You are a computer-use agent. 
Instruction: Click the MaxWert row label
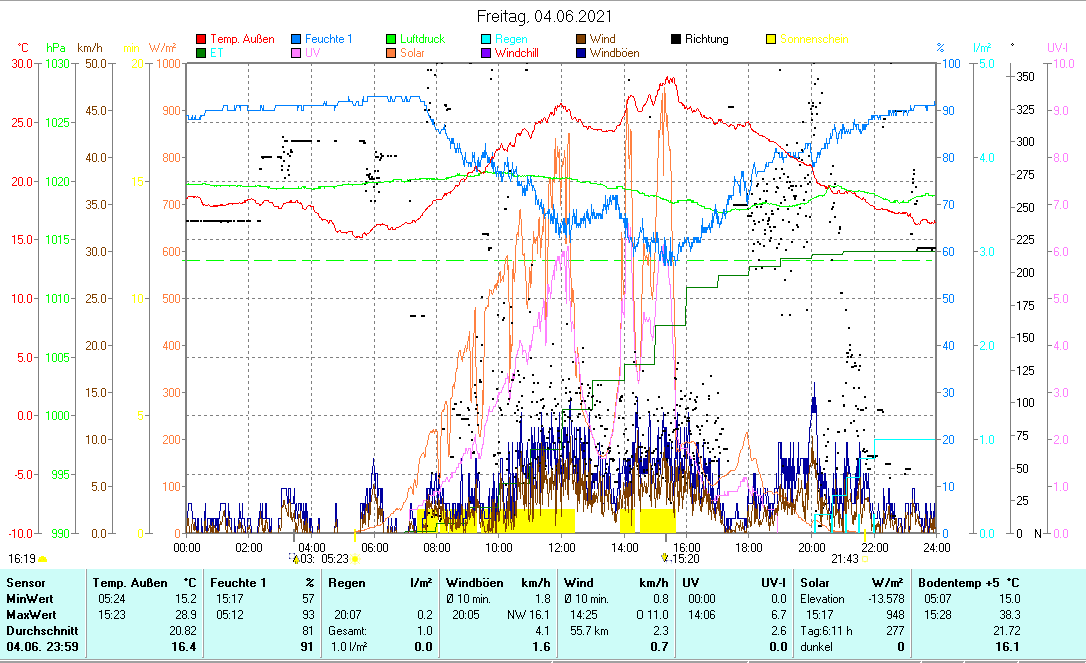click(x=32, y=614)
